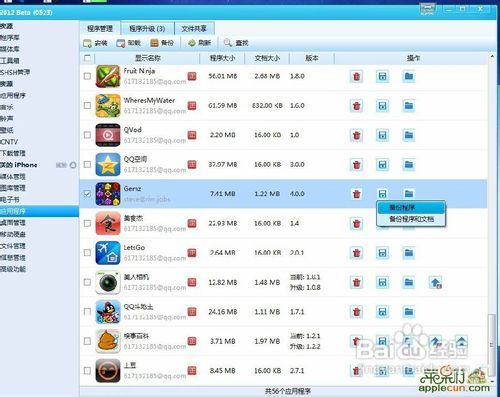Select the LetsGo checkbox
The height and width of the screenshot is (397, 500).
click(x=87, y=253)
